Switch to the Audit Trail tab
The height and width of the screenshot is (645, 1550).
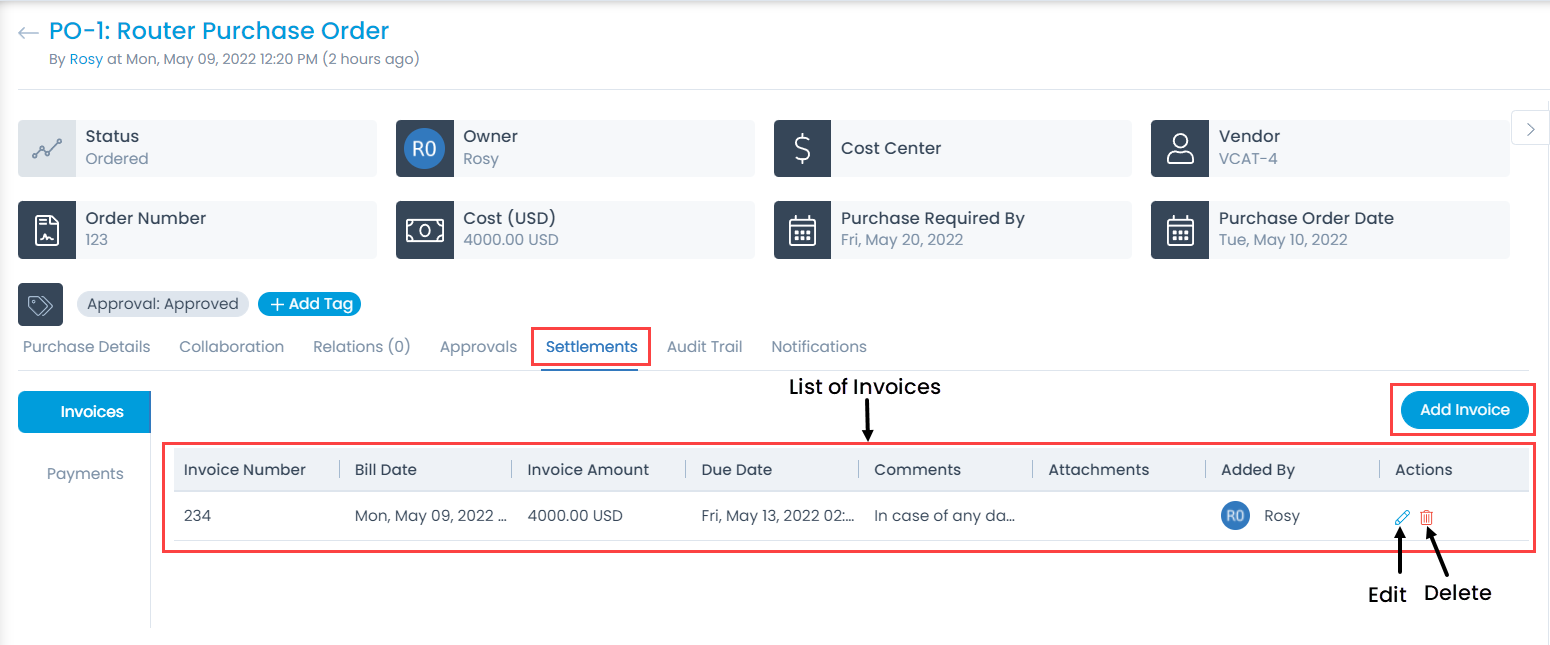click(x=704, y=346)
